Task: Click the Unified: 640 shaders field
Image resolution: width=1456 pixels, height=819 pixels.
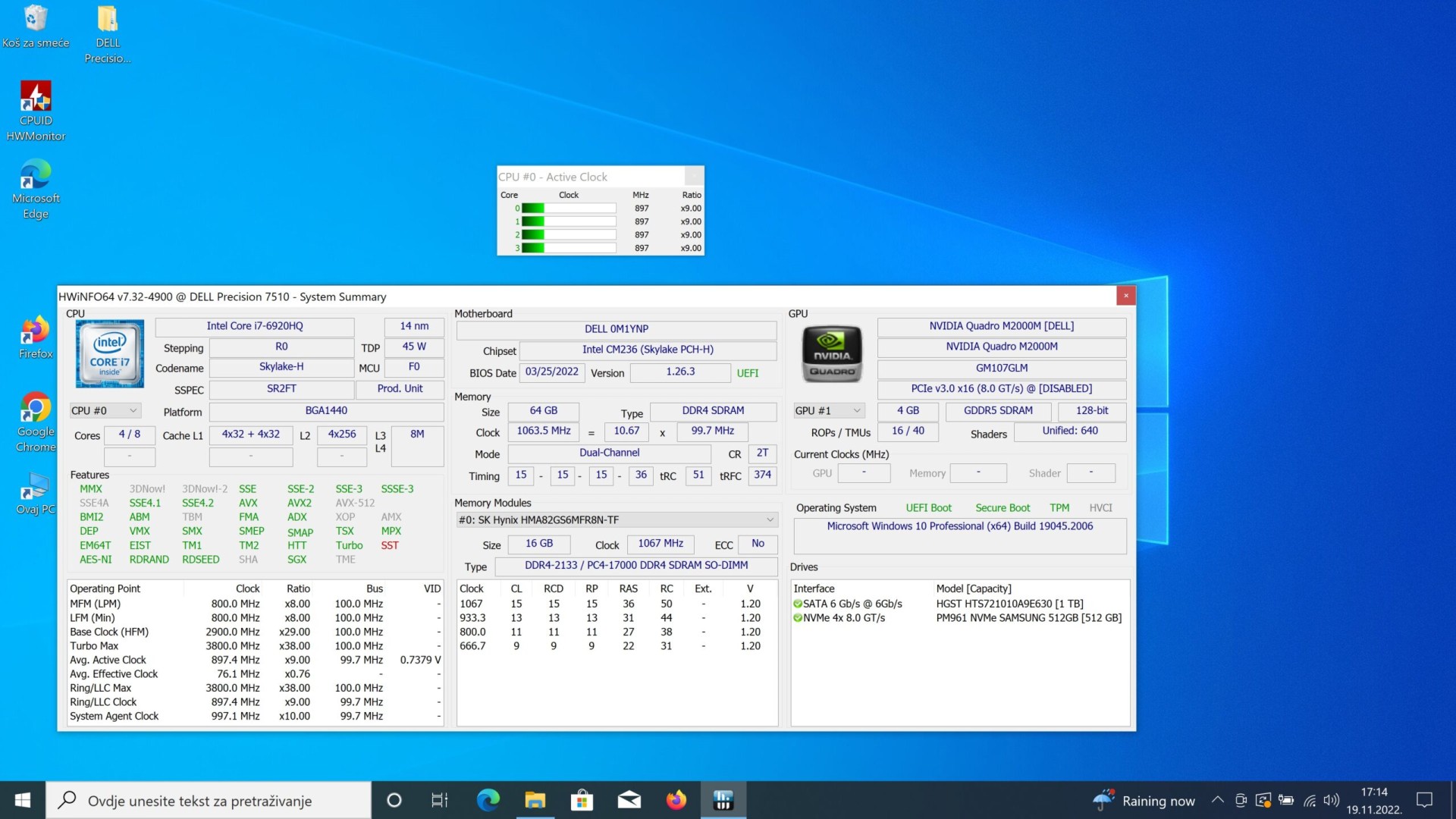Action: 1069,431
